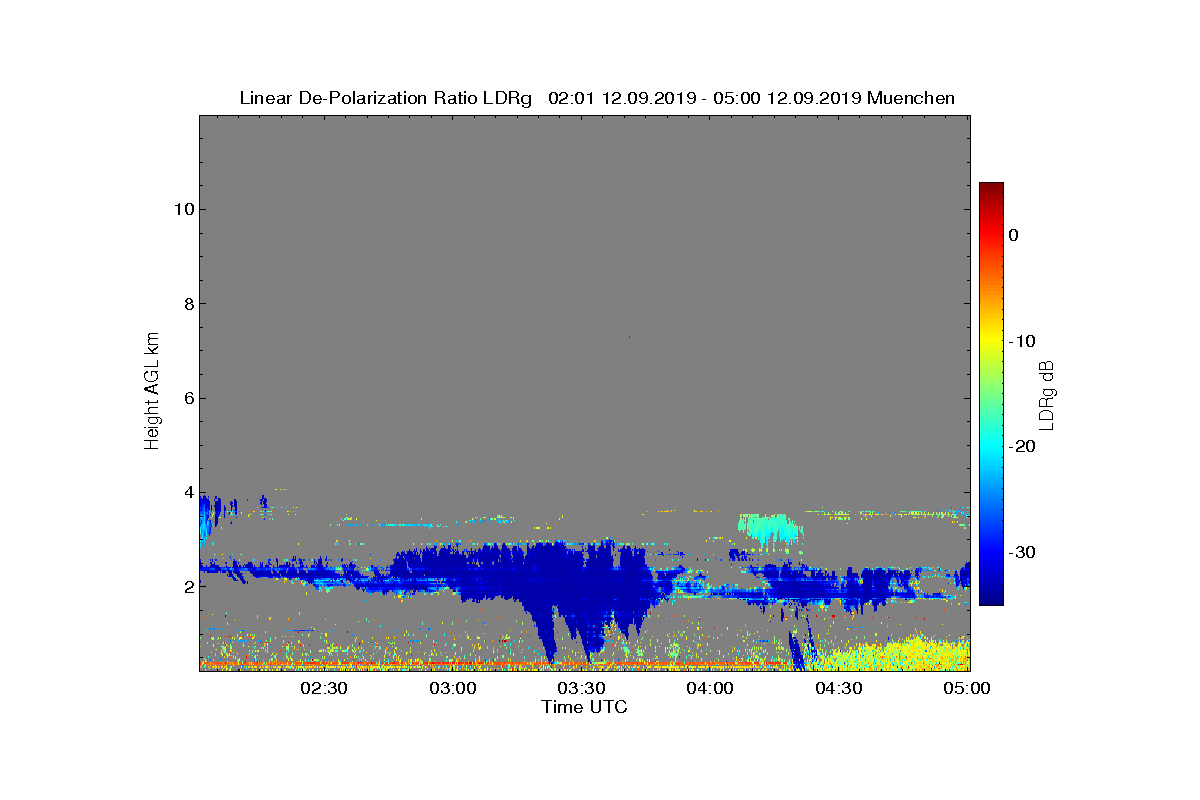Click the yellow-green echo region near 04:45
Viewport: 1200px width, 800px height.
pyautogui.click(x=900, y=655)
